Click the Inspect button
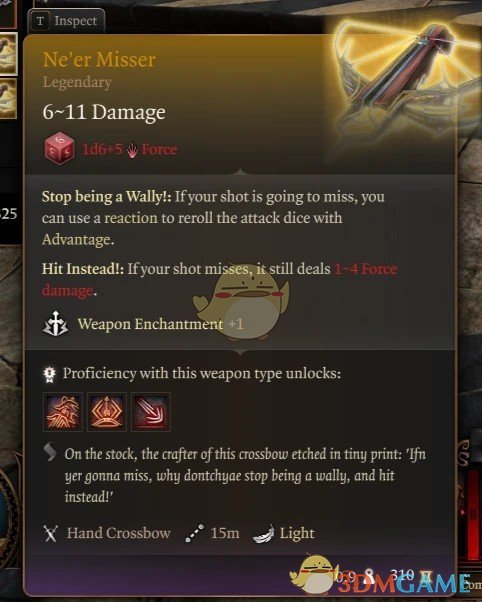Viewport: 482px width, 602px height. pyautogui.click(x=66, y=21)
